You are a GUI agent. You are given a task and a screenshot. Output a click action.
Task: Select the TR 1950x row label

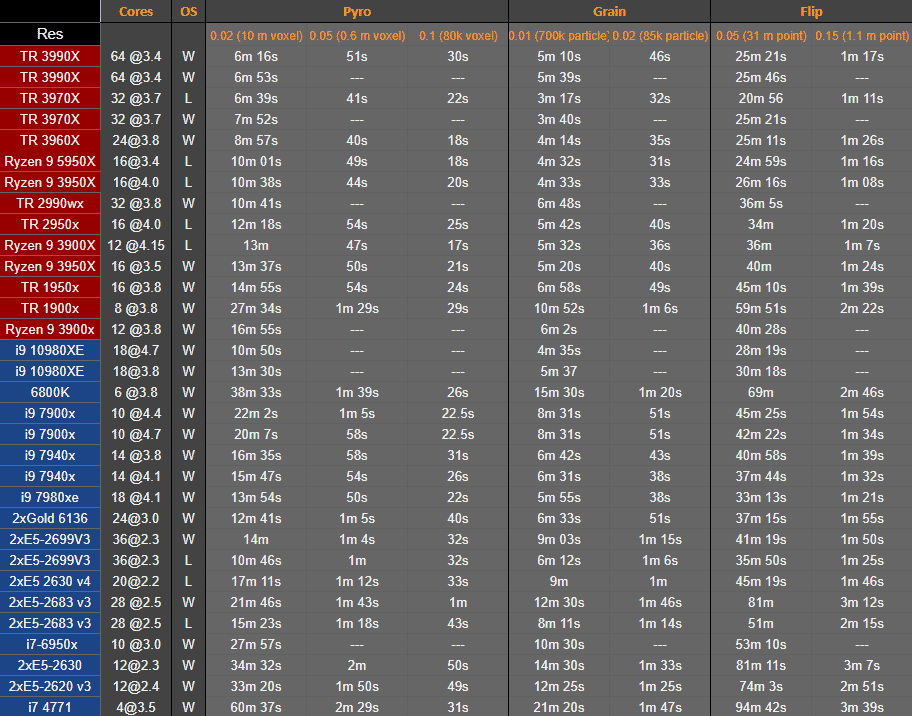pos(50,287)
